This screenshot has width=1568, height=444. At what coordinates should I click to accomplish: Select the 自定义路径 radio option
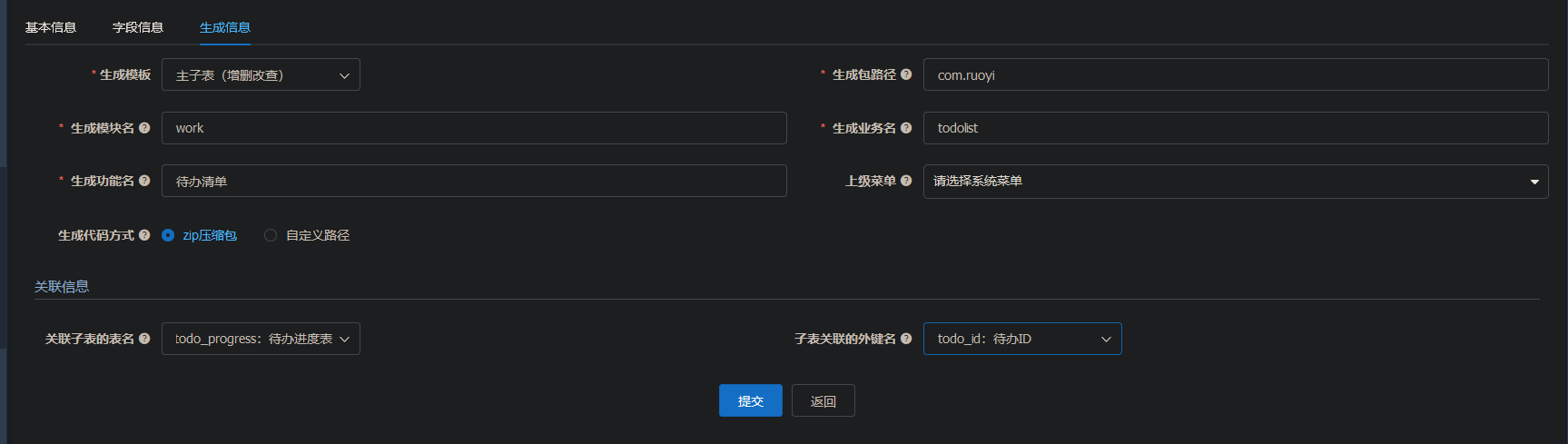pos(271,235)
